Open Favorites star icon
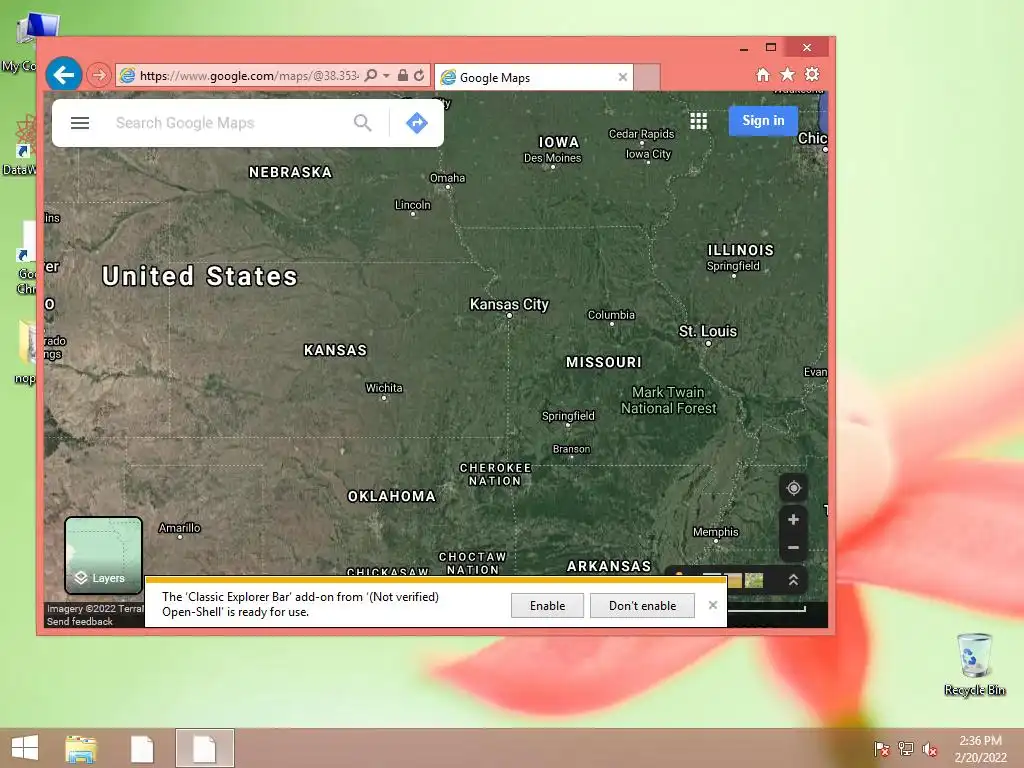The height and width of the screenshot is (768, 1024). pyautogui.click(x=788, y=74)
